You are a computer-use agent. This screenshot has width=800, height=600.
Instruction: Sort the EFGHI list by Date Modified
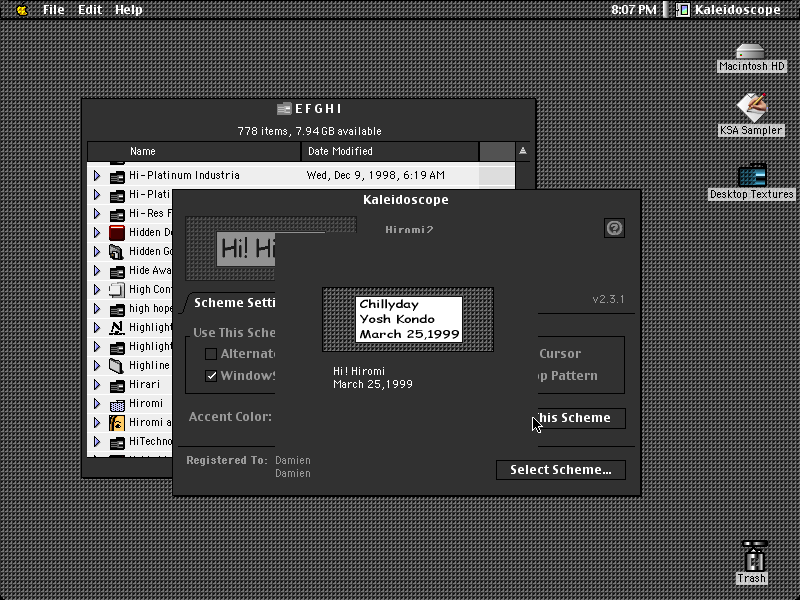[x=390, y=152]
